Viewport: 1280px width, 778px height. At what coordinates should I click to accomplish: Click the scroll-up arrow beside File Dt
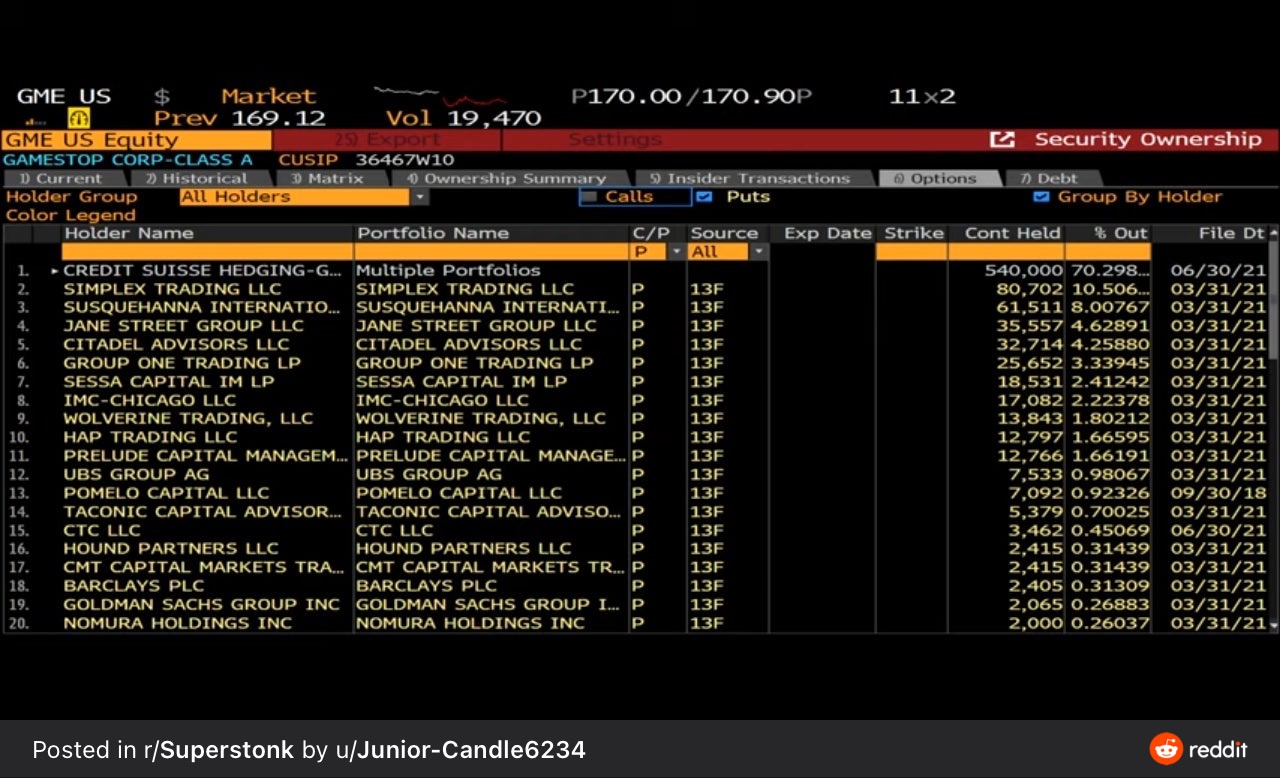pos(1273,233)
